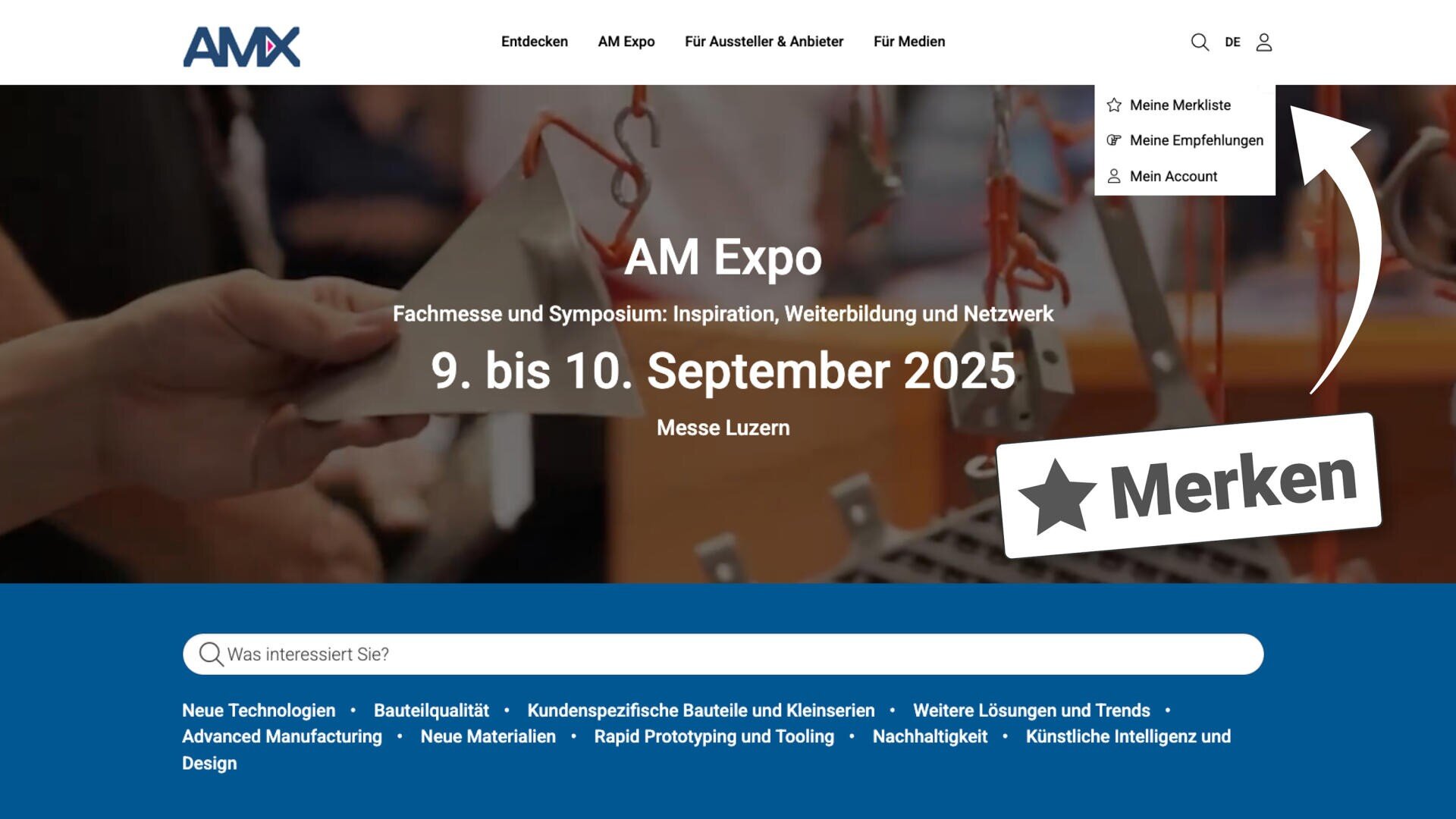The width and height of the screenshot is (1456, 819).
Task: Open the Nachhaltigkeit topic link
Action: click(930, 736)
